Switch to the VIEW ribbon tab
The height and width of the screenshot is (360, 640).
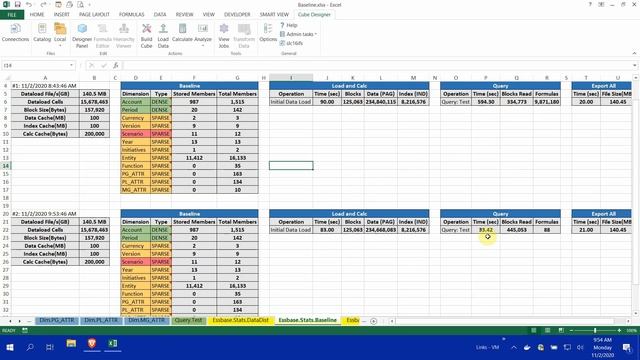pos(209,15)
